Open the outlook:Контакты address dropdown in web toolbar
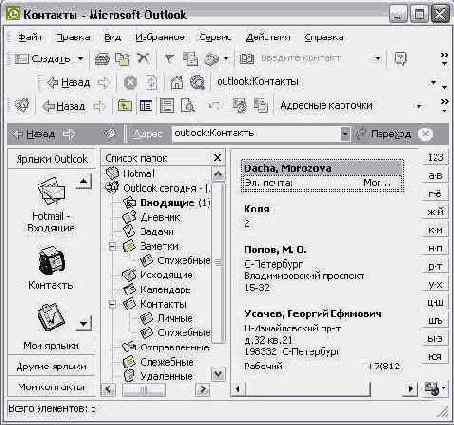Image resolution: width=454 pixels, height=425 pixels. (433, 82)
